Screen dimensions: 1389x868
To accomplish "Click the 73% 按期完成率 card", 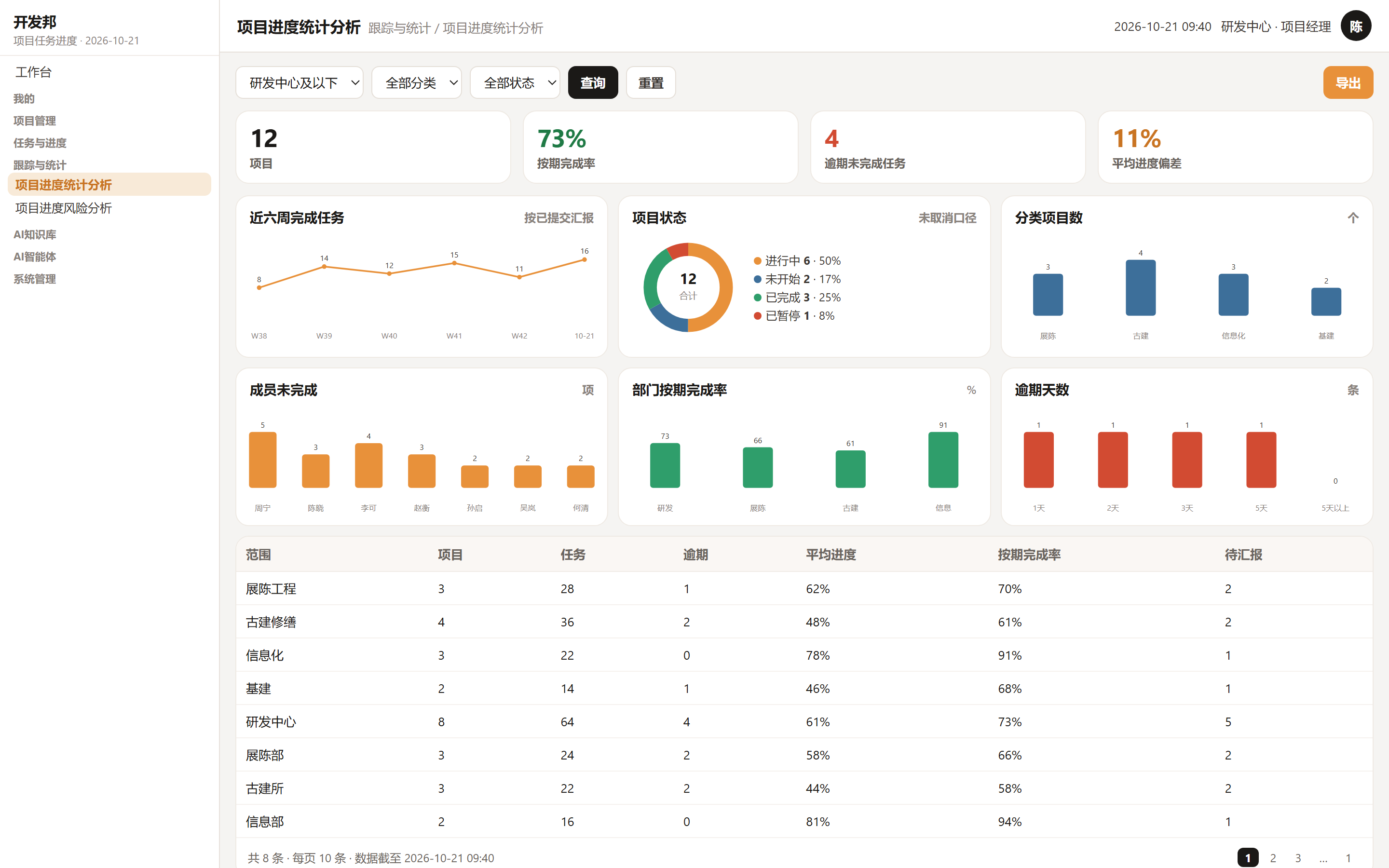I will coord(661,148).
